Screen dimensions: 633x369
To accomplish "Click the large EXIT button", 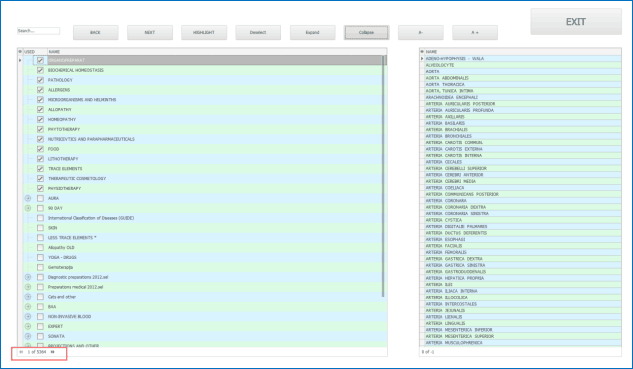I will pyautogui.click(x=576, y=22).
